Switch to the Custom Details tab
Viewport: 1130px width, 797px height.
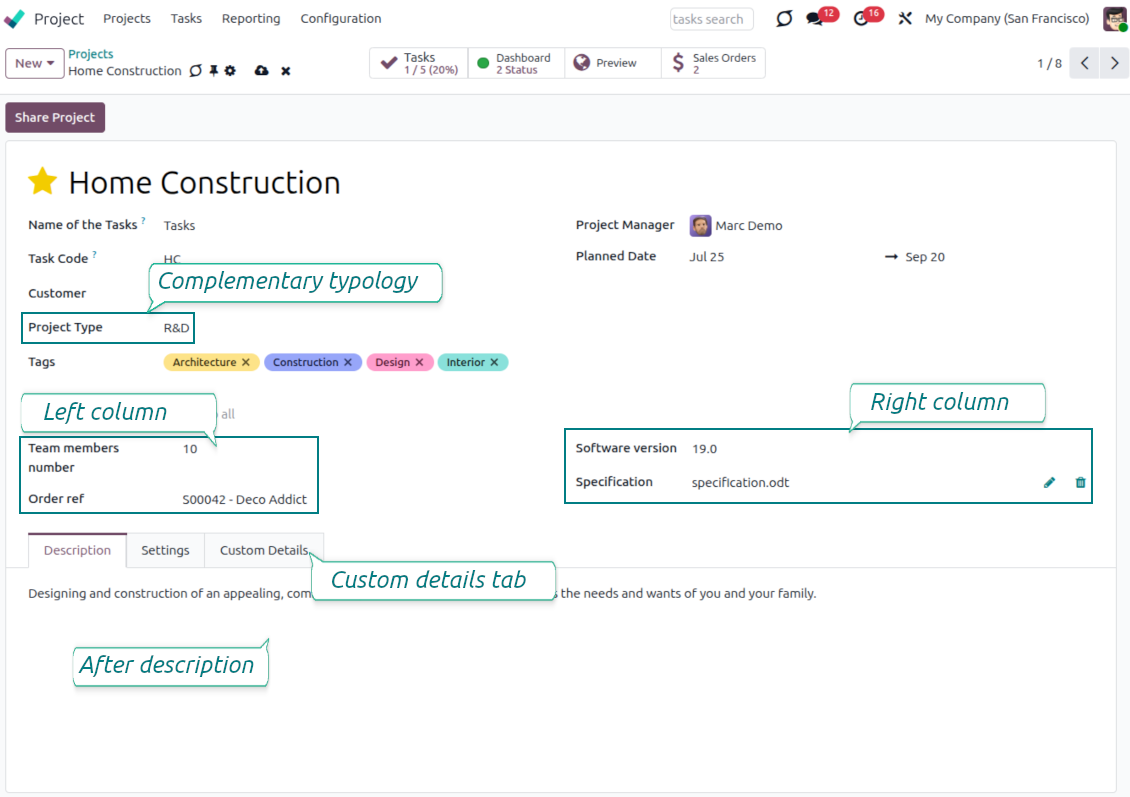[x=264, y=550]
